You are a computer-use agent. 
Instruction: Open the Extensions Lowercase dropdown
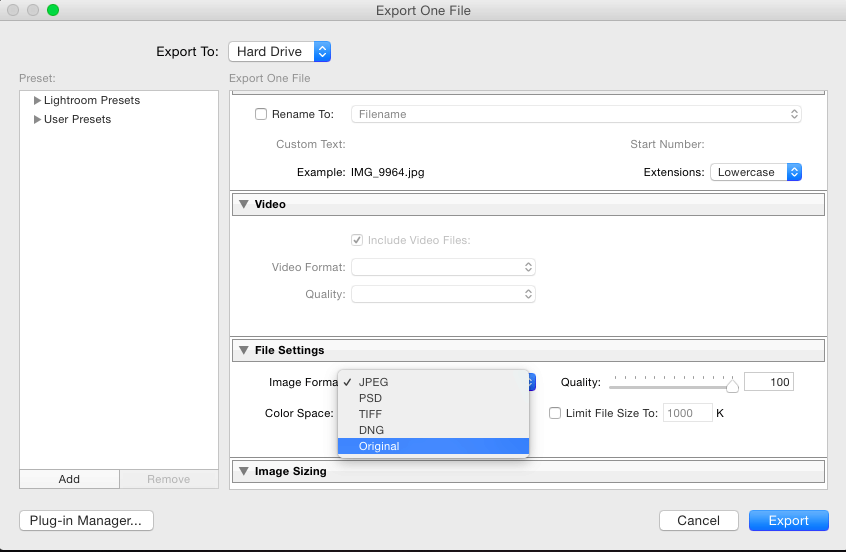tap(755, 172)
